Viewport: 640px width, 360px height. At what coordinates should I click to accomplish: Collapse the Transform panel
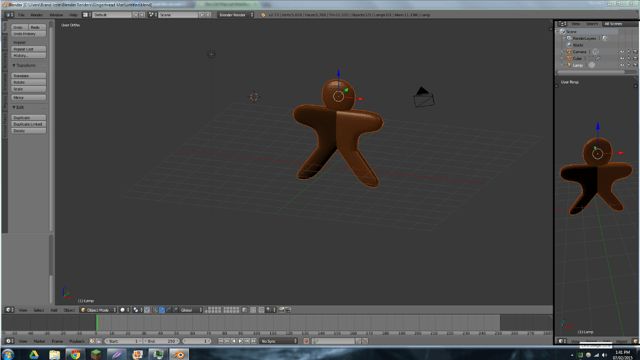coord(24,65)
